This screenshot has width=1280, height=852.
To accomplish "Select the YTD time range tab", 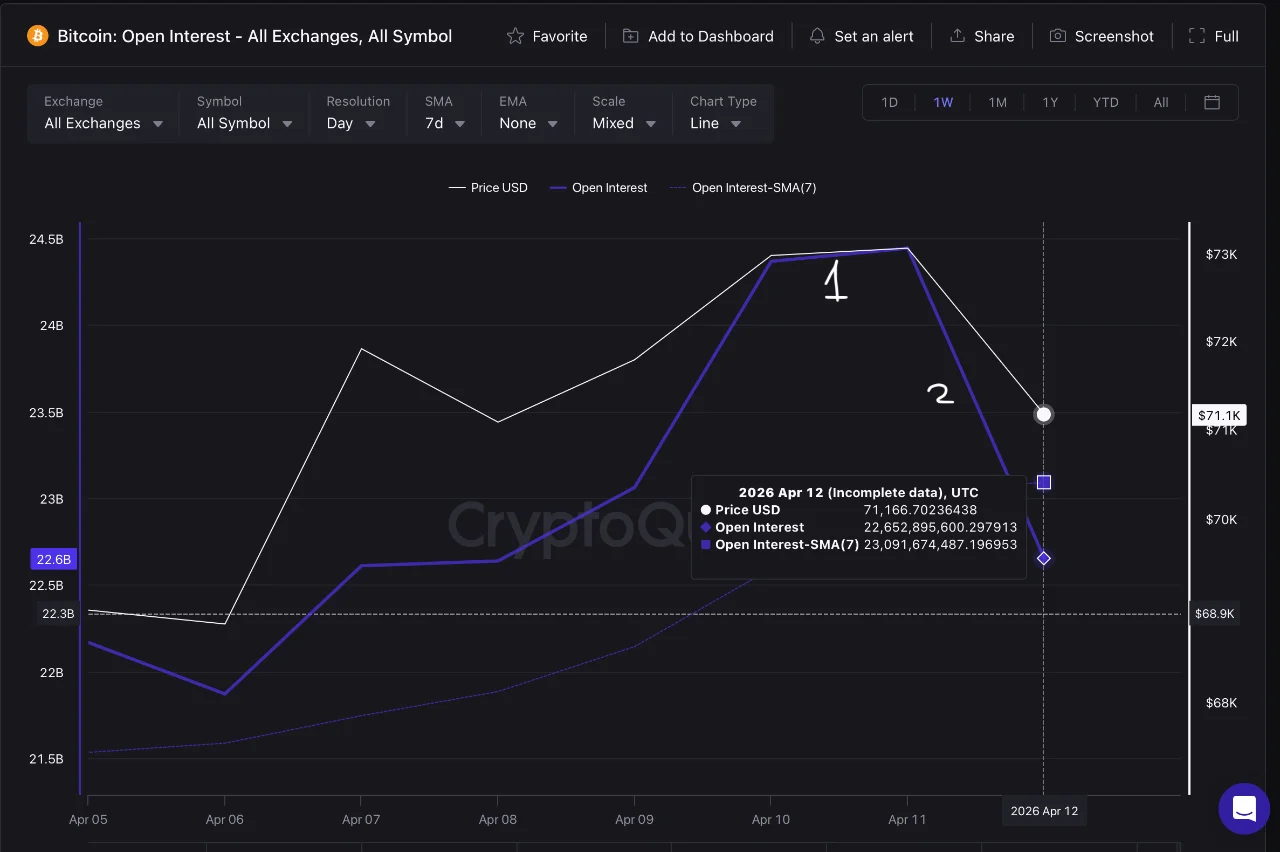I will click(x=1105, y=102).
